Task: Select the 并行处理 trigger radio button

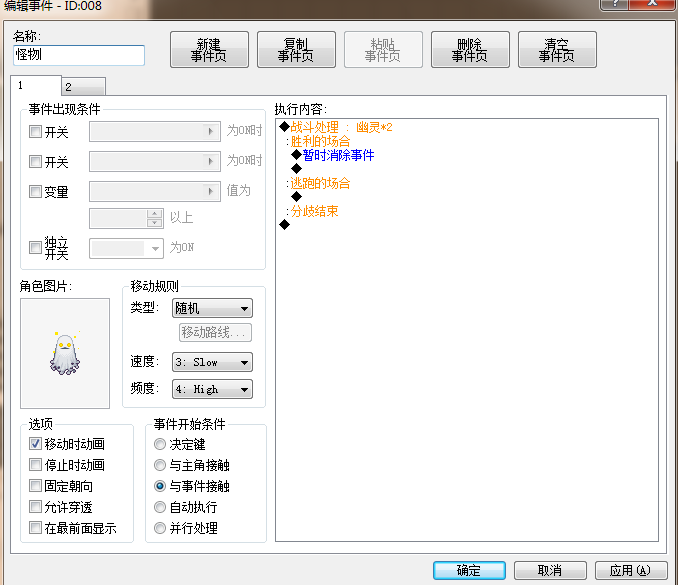Action: click(160, 528)
